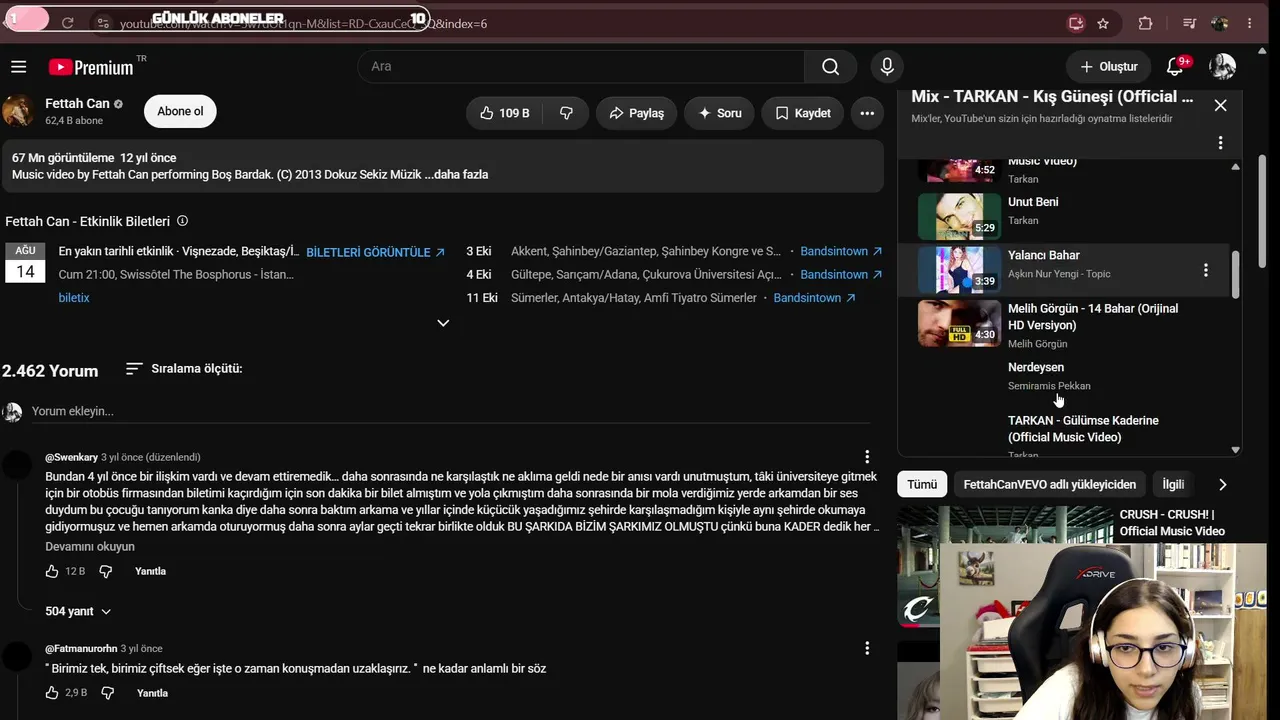Expand the event tickets list chevron
Viewport: 1280px width, 720px height.
coord(443,323)
